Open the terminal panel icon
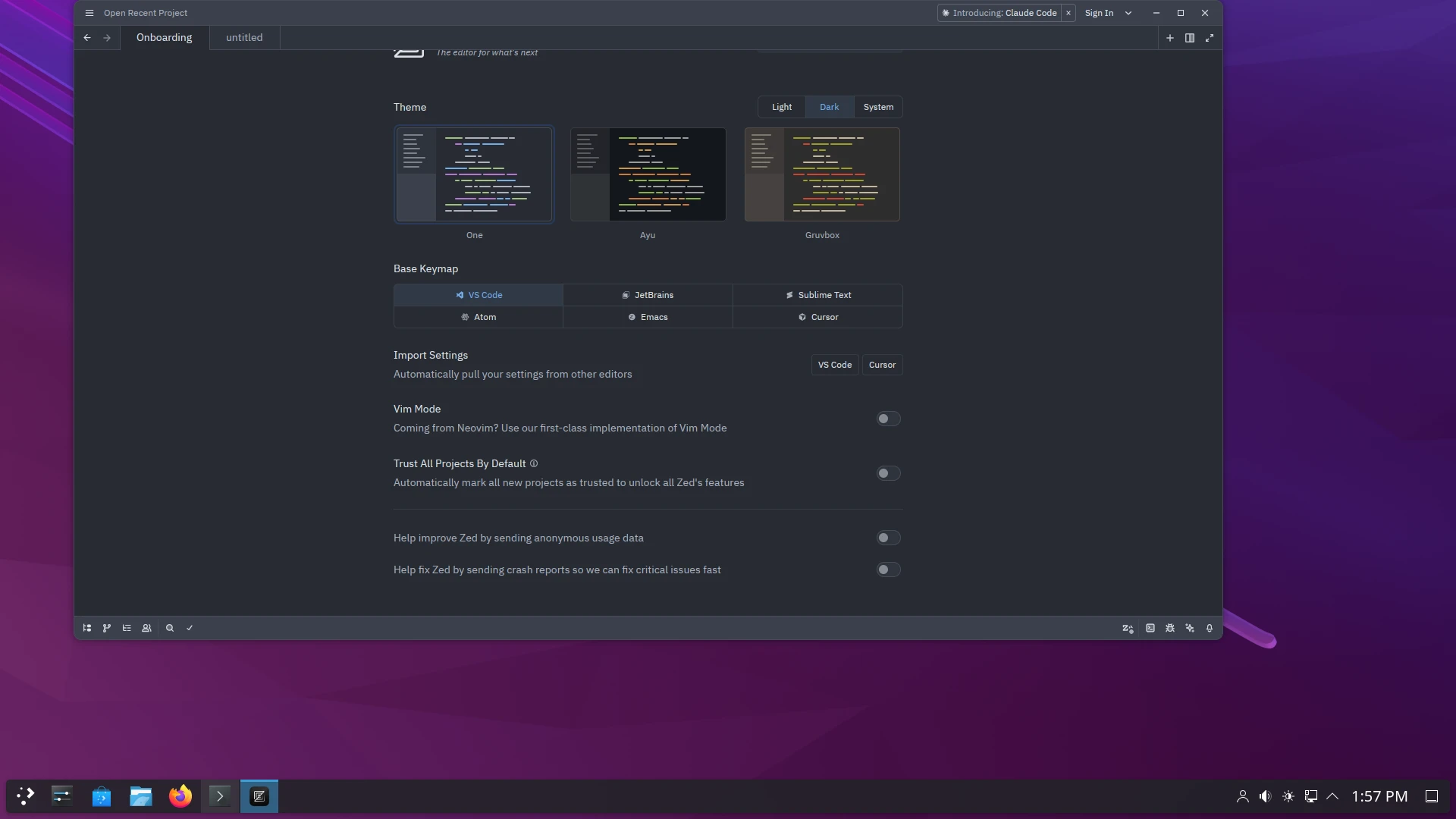Viewport: 1456px width, 819px height. [x=1150, y=628]
